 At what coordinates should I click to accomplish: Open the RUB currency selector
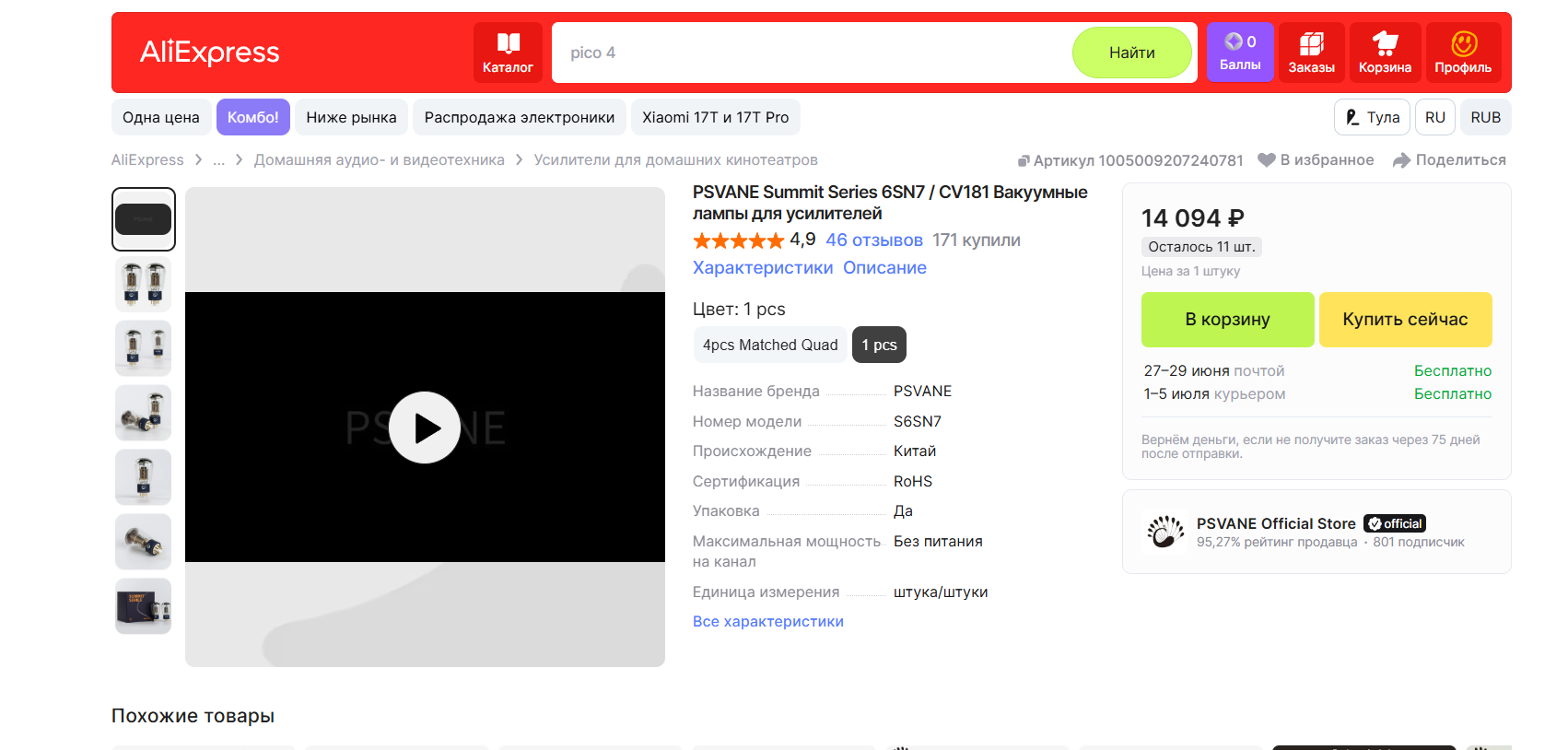[1486, 117]
